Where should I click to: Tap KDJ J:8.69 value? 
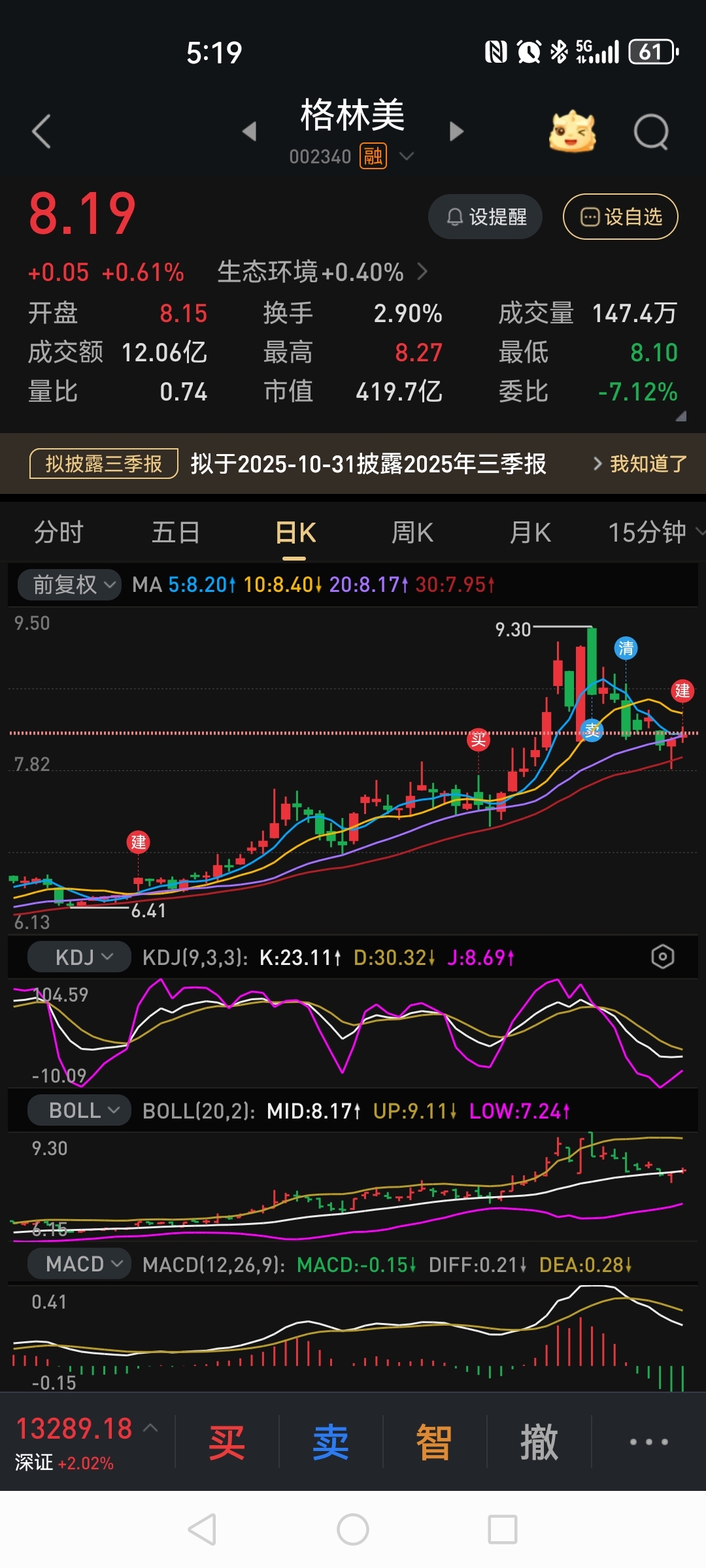pyautogui.click(x=480, y=958)
